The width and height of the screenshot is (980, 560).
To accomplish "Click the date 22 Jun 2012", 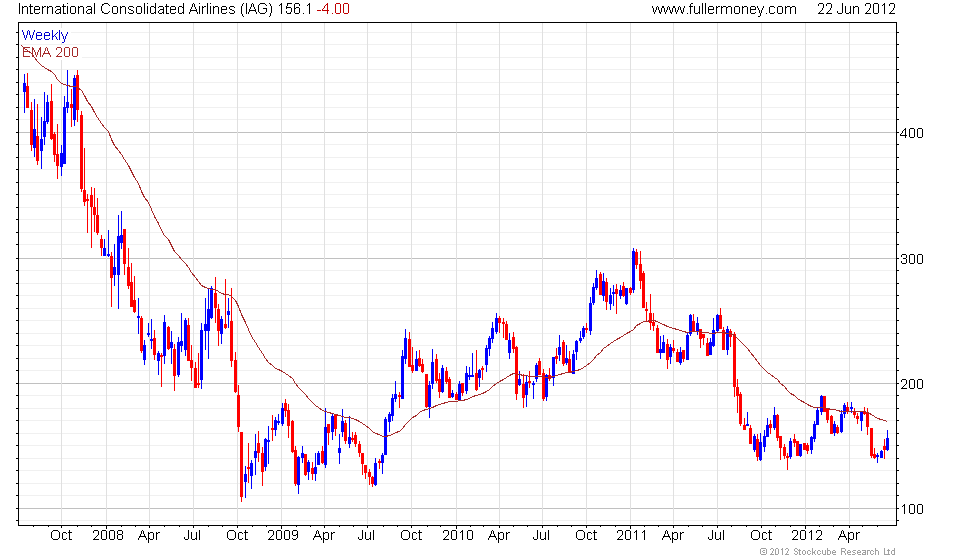I will [x=856, y=9].
